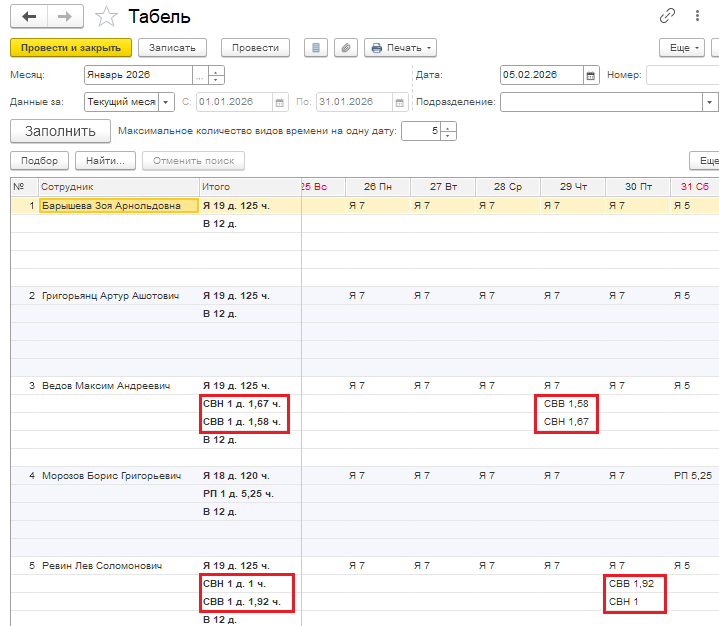Open the calendar for the start date 01.01.2026

tap(279, 102)
